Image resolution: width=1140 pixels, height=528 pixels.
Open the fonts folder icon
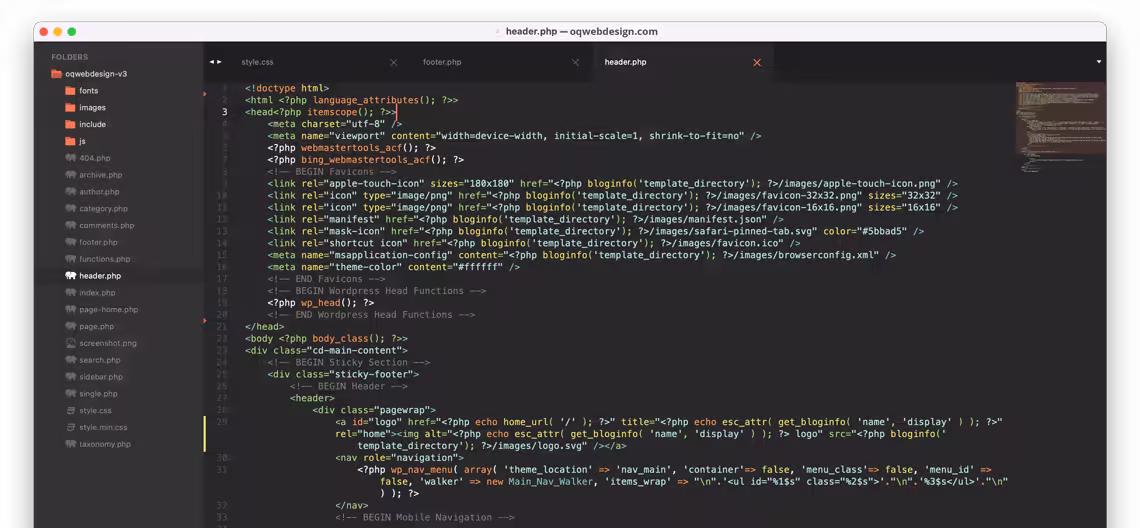[70, 91]
